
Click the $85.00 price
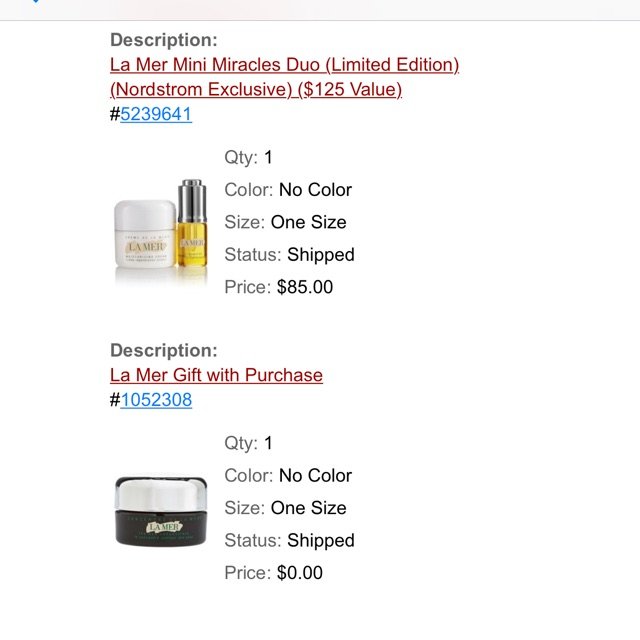305,287
